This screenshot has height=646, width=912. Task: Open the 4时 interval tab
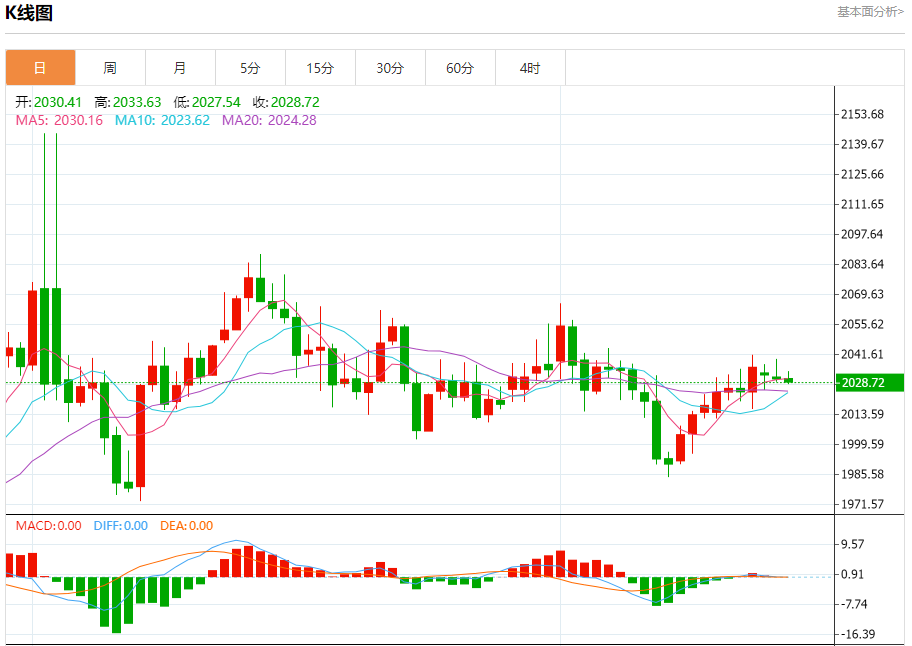point(530,68)
